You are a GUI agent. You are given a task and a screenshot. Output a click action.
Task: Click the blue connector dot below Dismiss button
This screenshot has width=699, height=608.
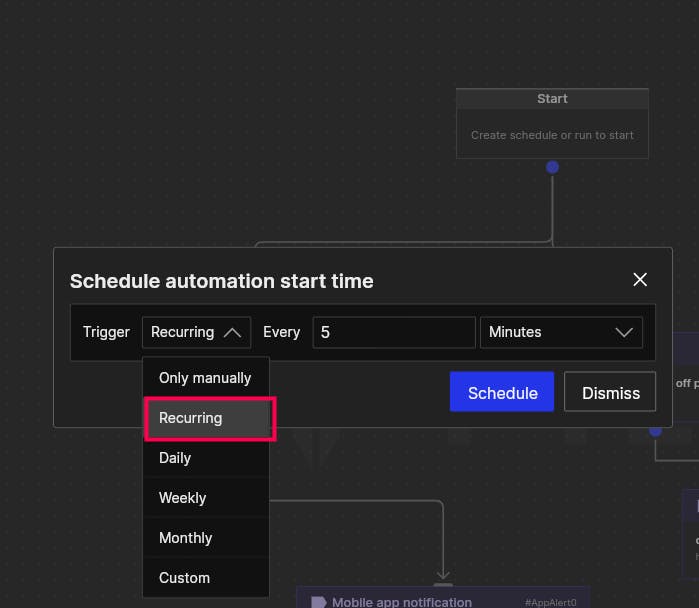point(655,431)
